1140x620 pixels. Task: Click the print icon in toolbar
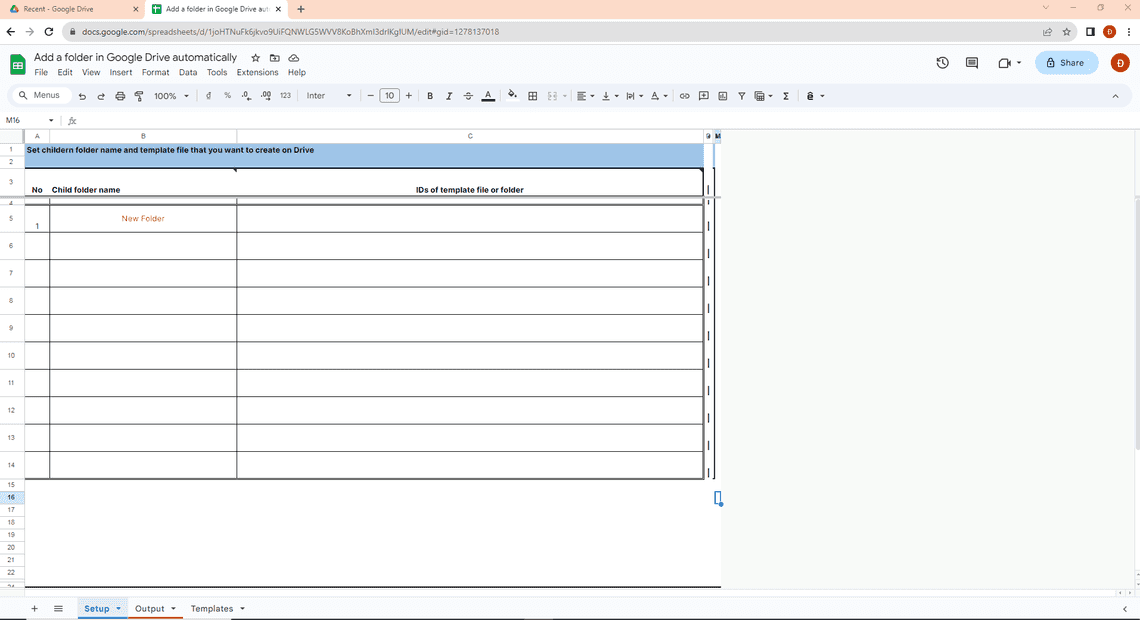(120, 96)
